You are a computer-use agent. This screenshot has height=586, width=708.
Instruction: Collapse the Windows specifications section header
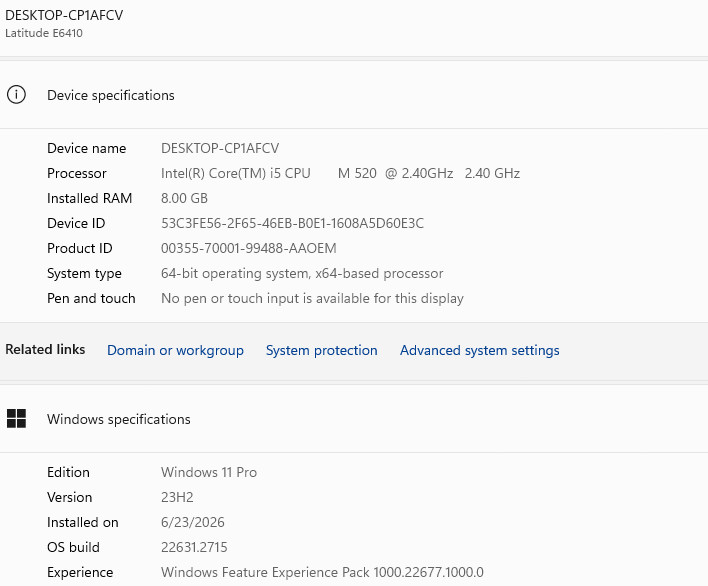coord(354,419)
